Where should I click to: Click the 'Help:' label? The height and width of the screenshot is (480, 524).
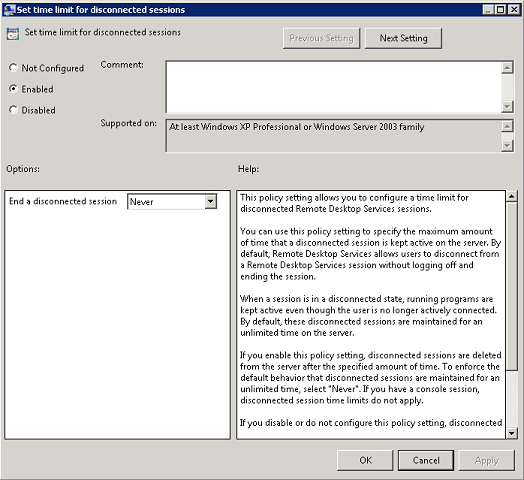click(248, 169)
